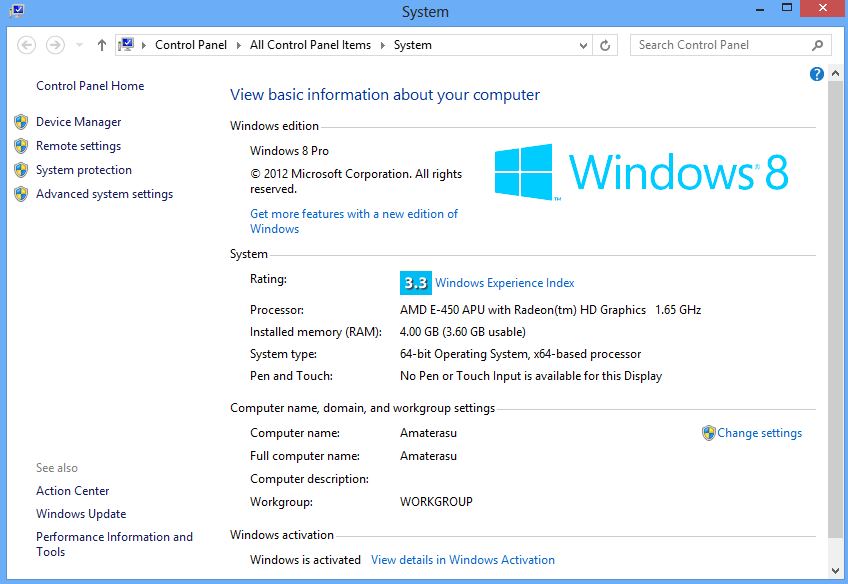Click the No Pen or Touch Input text
This screenshot has height=584, width=848.
531,376
